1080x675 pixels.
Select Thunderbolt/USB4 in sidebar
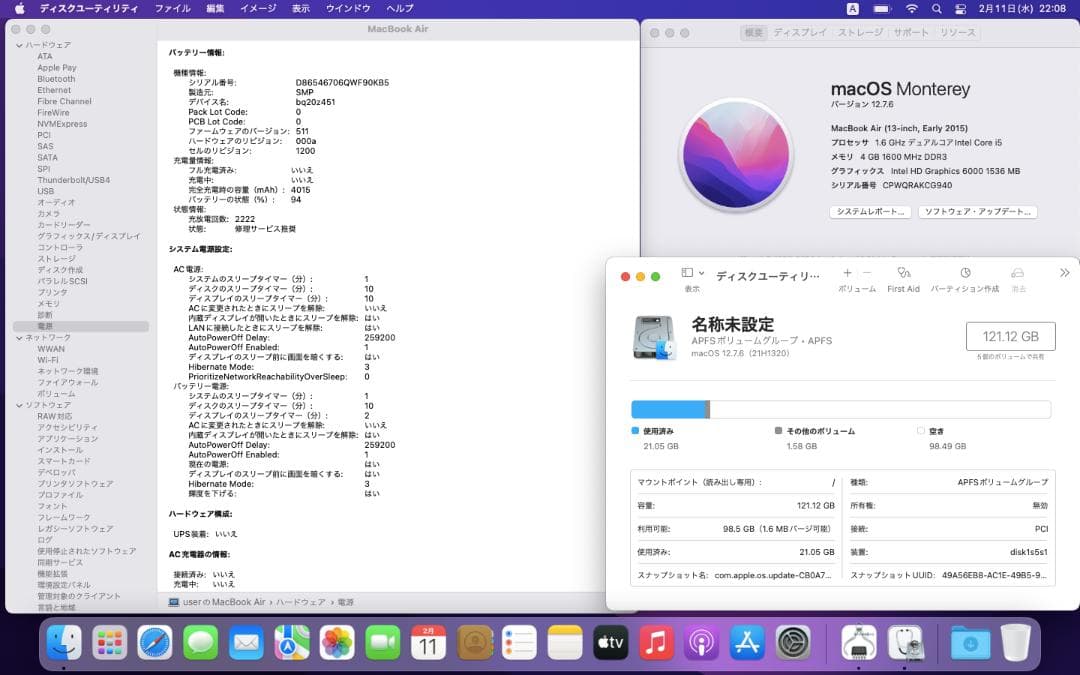coord(74,180)
